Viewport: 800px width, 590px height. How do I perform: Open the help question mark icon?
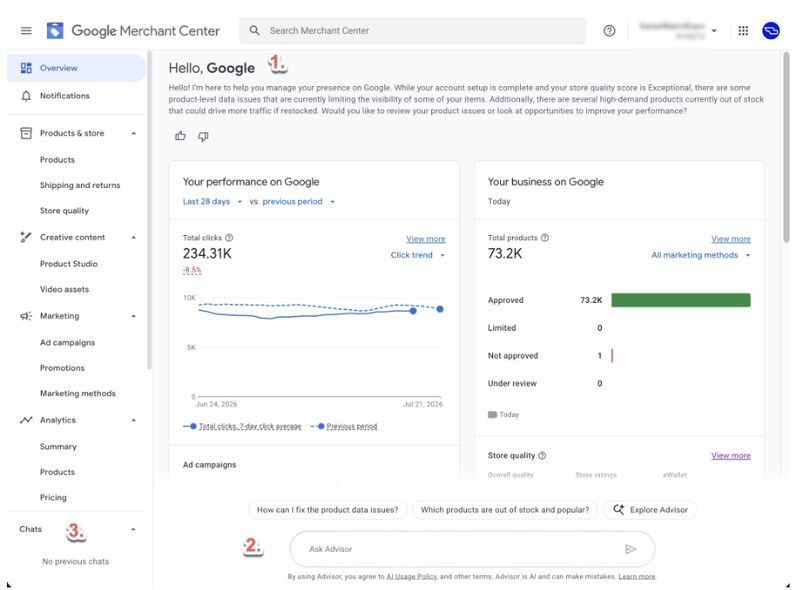609,31
